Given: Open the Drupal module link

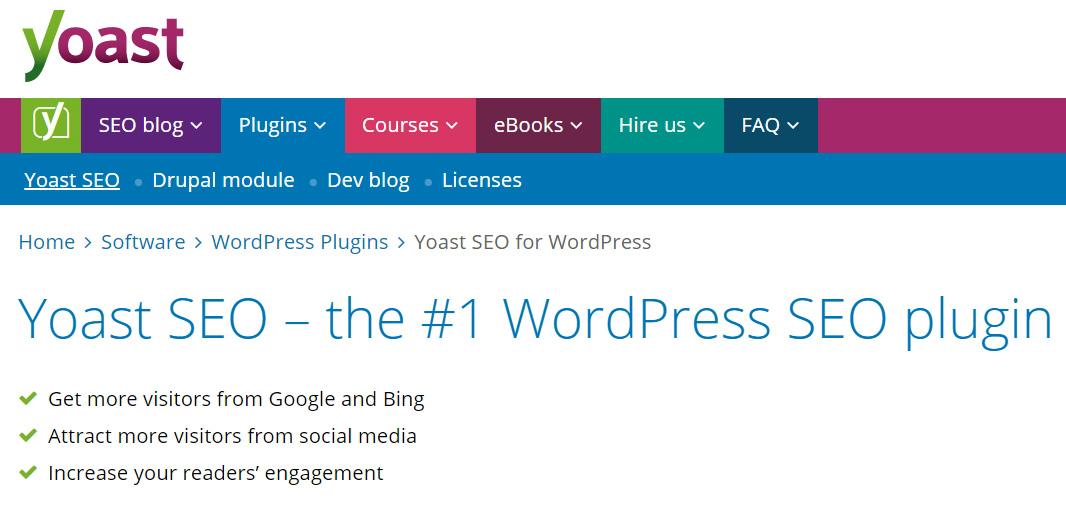Looking at the screenshot, I should point(223,180).
